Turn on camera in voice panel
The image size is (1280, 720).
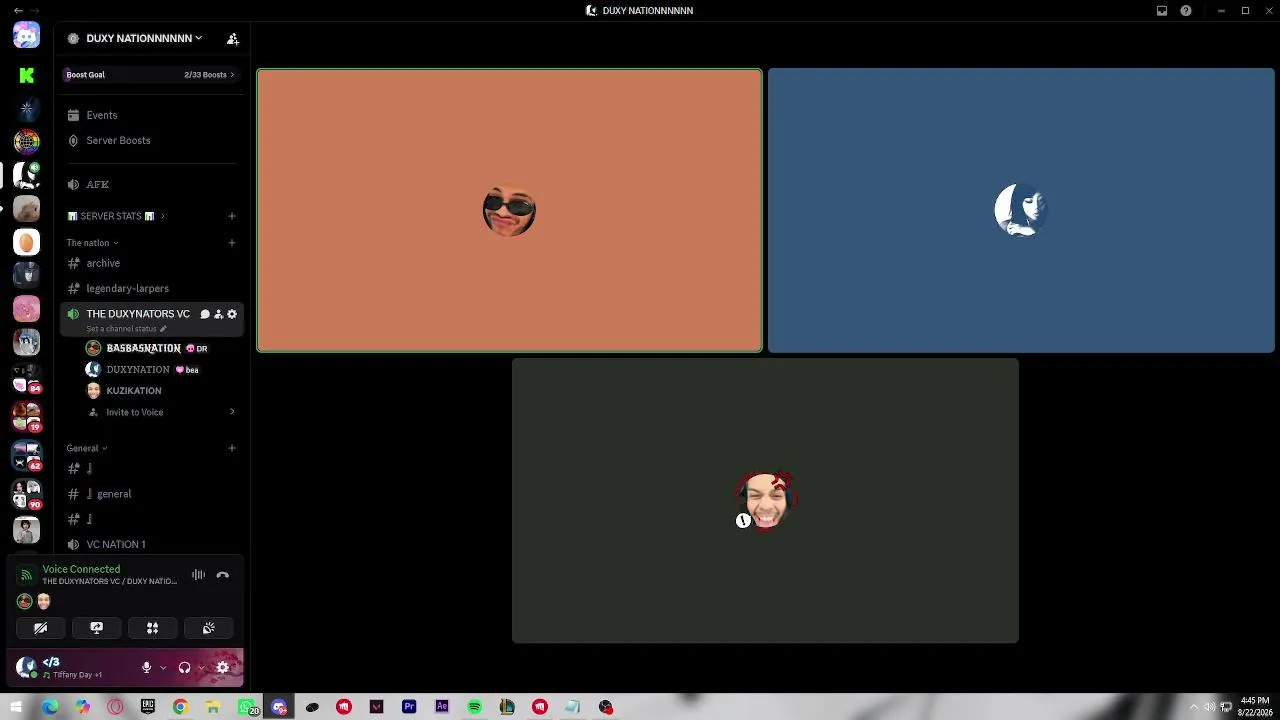(41, 628)
